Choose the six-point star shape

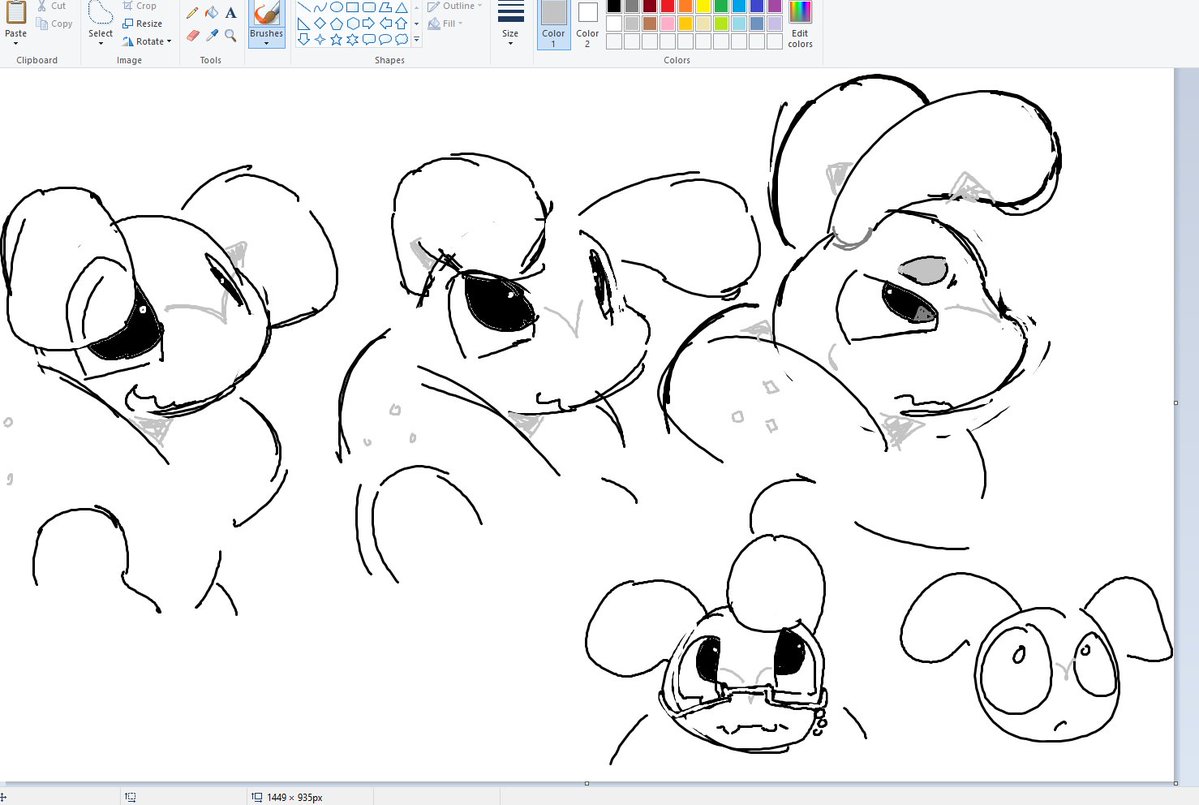tap(353, 39)
